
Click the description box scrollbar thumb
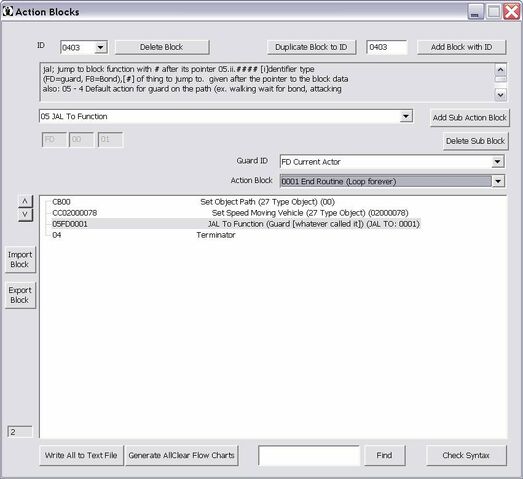(x=500, y=79)
